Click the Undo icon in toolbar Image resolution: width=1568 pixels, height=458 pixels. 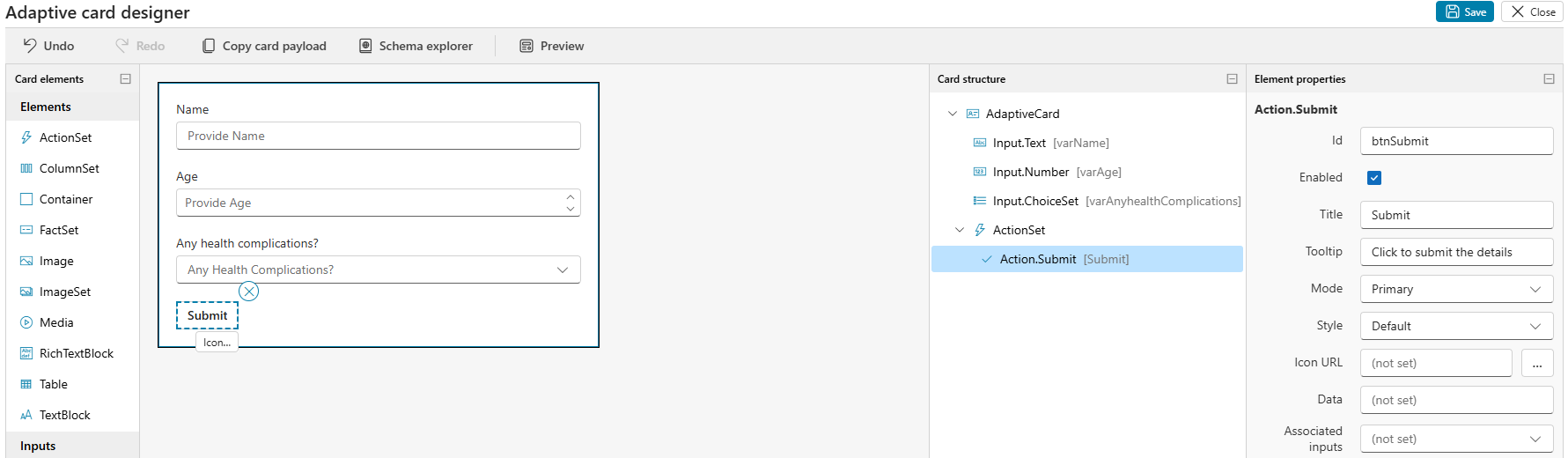[30, 46]
